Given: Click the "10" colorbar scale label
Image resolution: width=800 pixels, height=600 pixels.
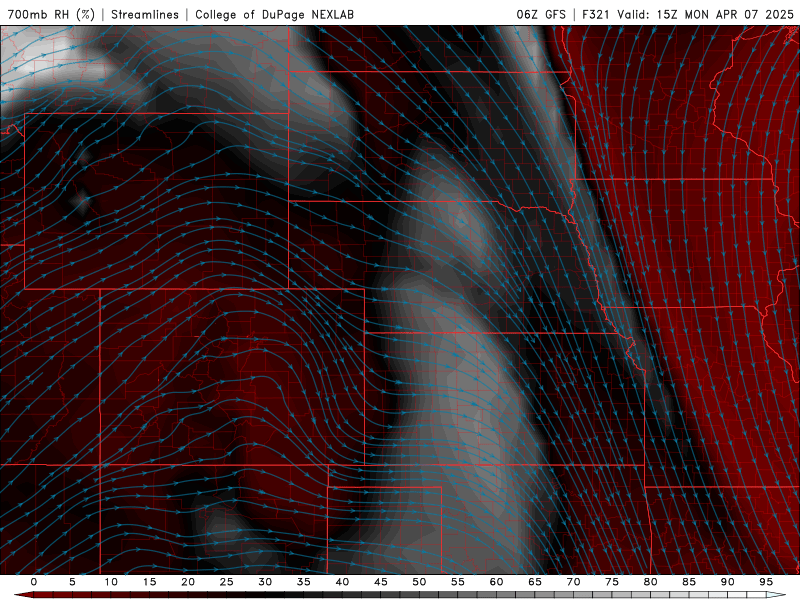Looking at the screenshot, I should click(111, 582).
